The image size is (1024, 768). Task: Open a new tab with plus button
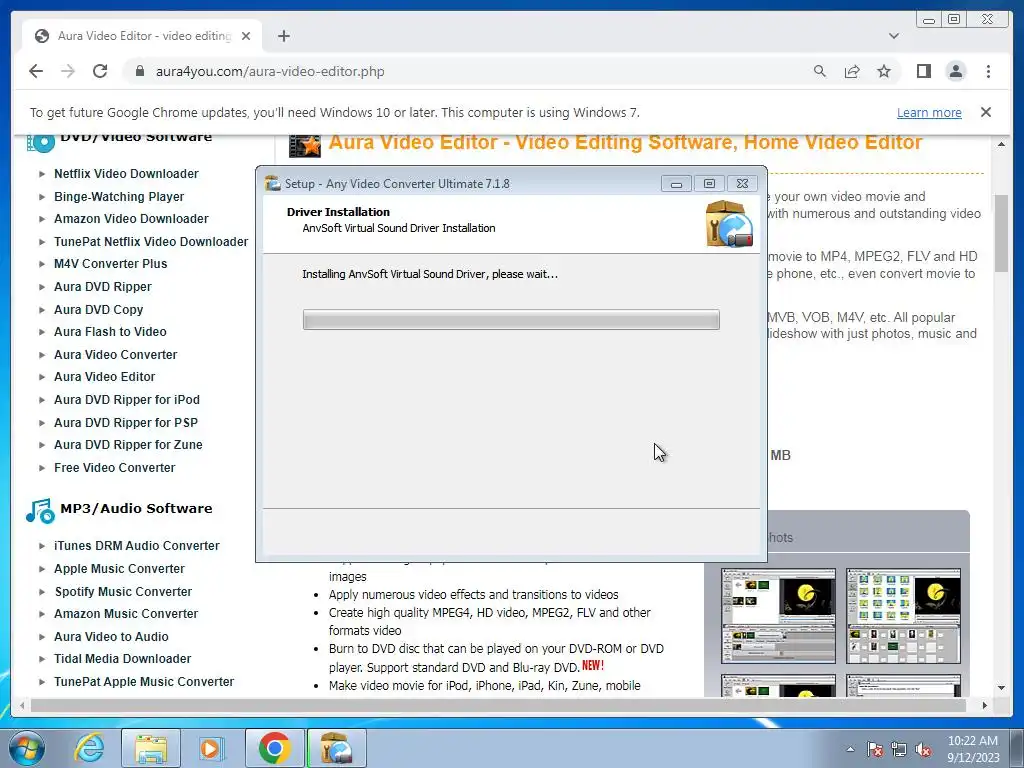tap(283, 36)
